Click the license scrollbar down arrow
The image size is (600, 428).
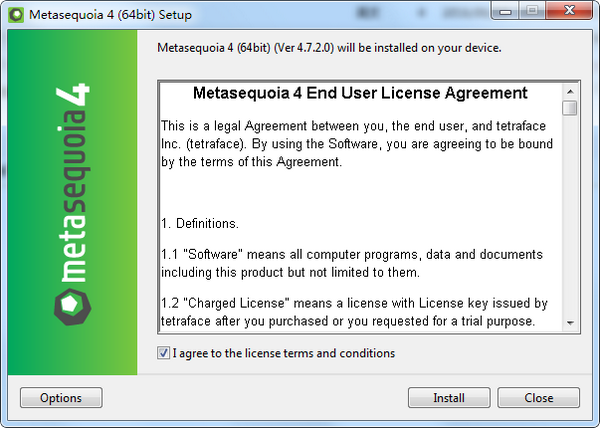(569, 323)
